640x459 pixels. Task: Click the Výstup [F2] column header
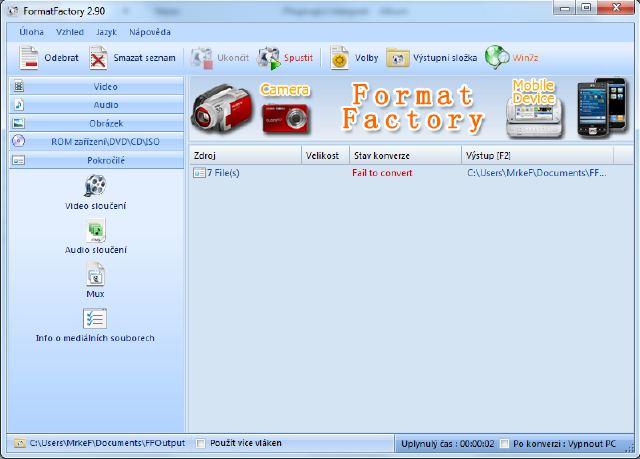pyautogui.click(x=538, y=155)
